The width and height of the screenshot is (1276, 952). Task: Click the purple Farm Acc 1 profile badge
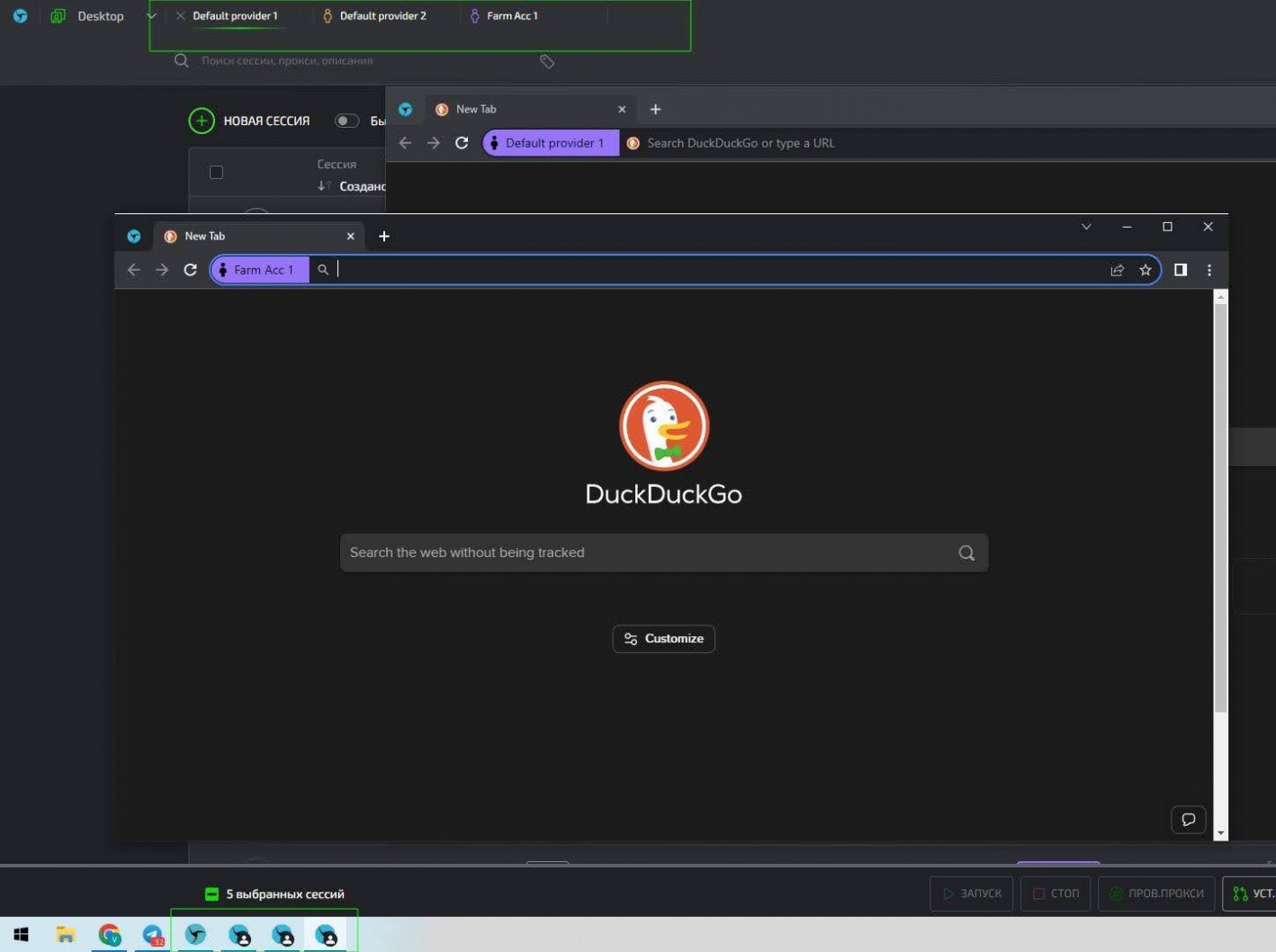pyautogui.click(x=261, y=270)
